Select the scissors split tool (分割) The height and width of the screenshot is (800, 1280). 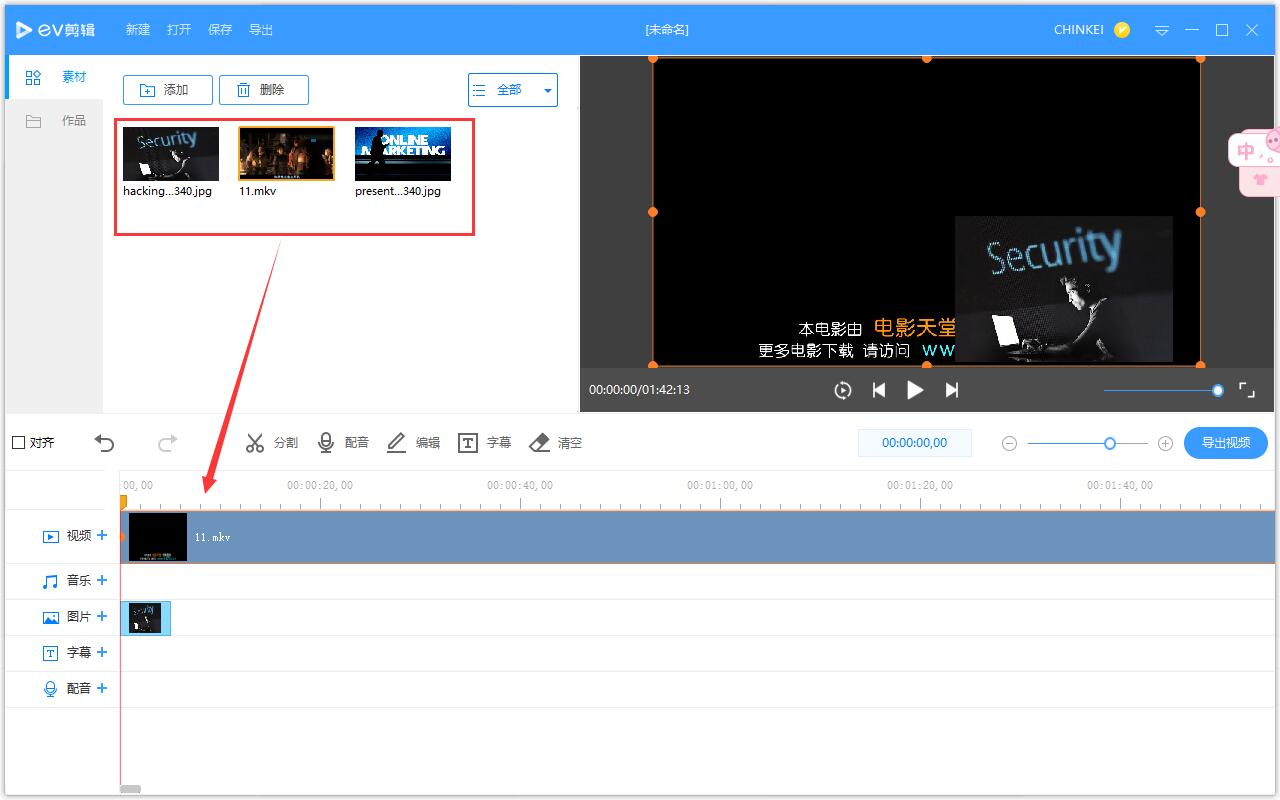271,443
